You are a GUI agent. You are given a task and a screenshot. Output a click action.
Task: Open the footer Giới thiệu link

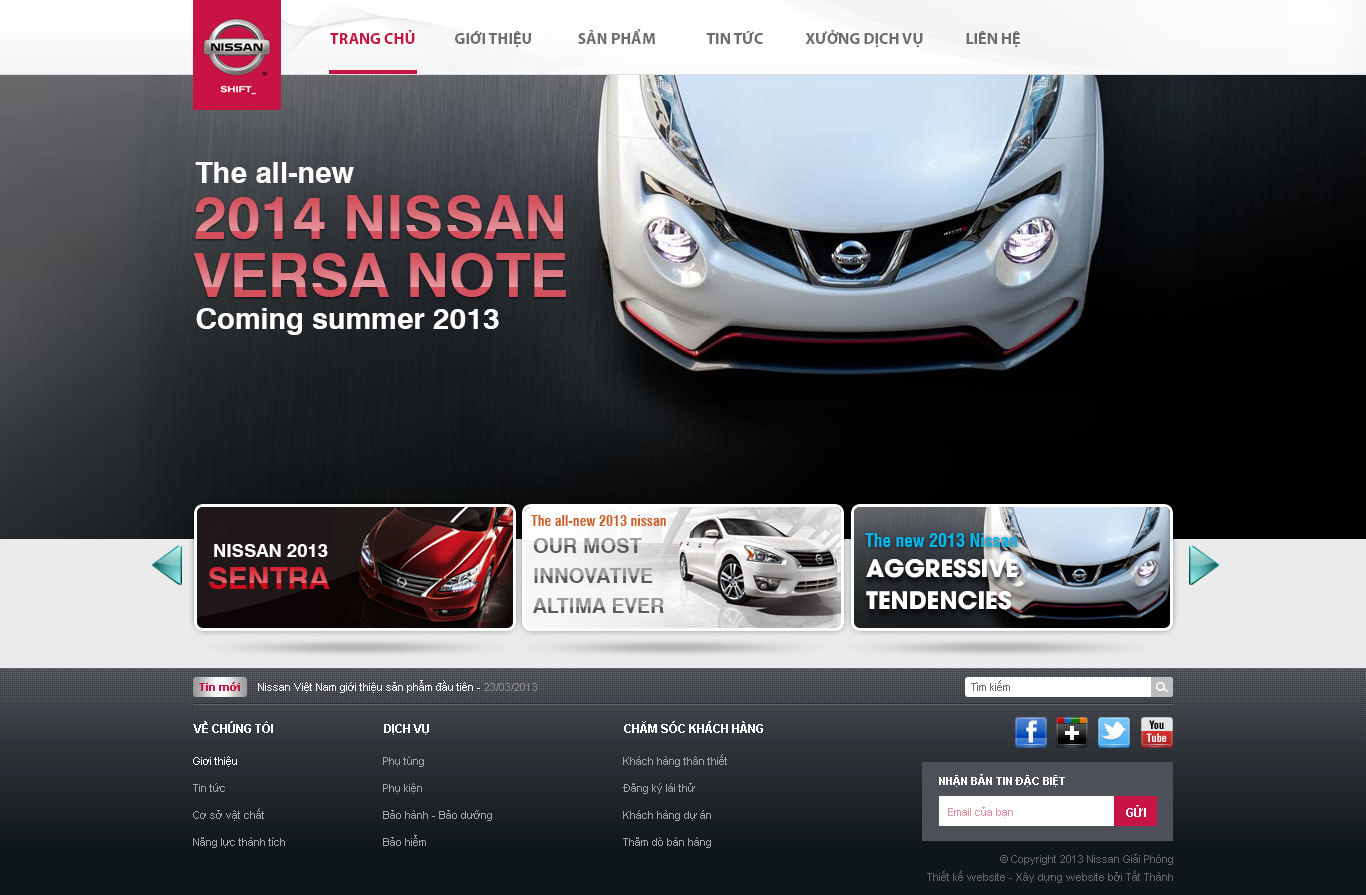pos(215,761)
